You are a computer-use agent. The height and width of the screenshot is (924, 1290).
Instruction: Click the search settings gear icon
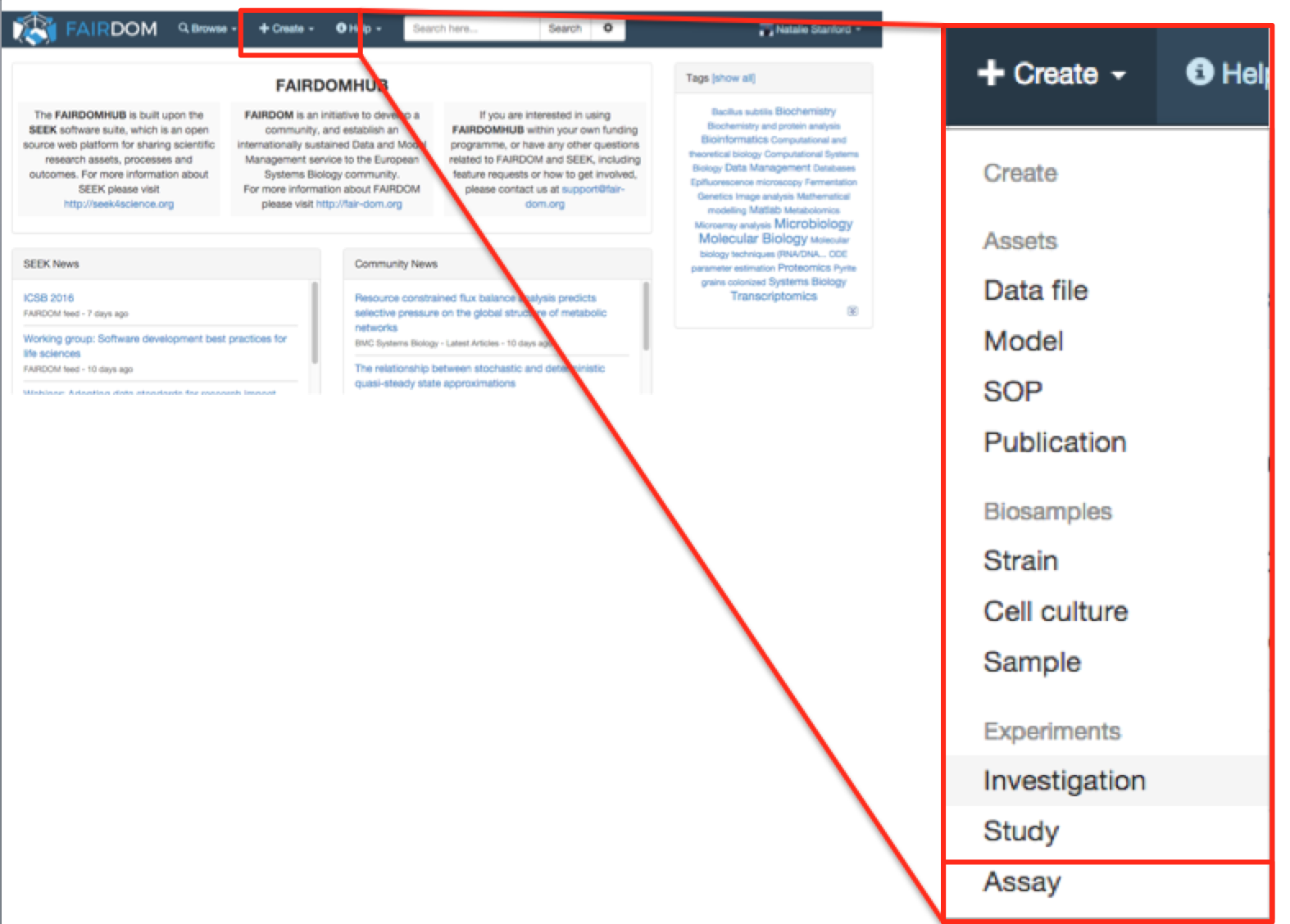[608, 29]
